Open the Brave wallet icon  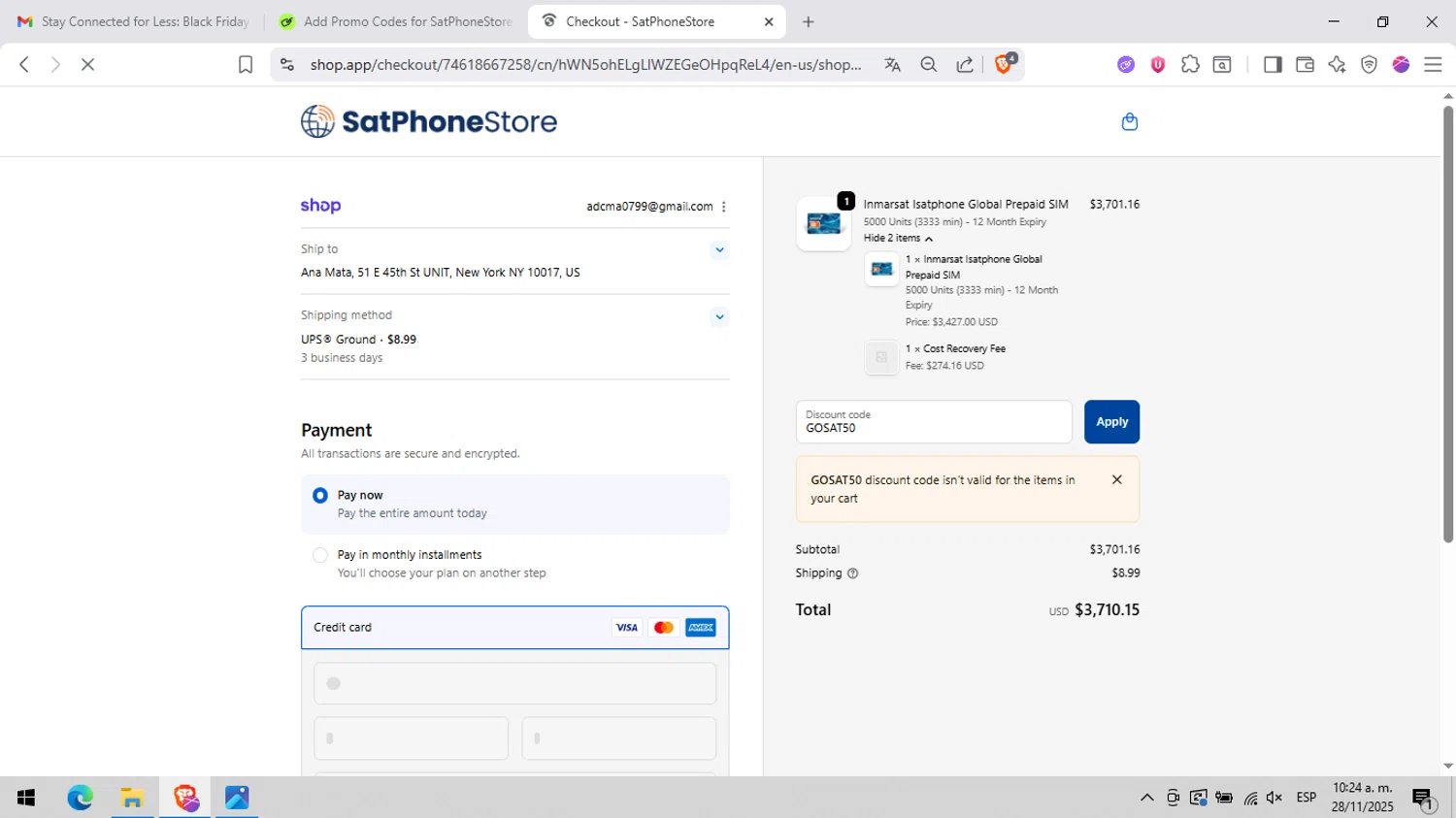(x=1305, y=64)
